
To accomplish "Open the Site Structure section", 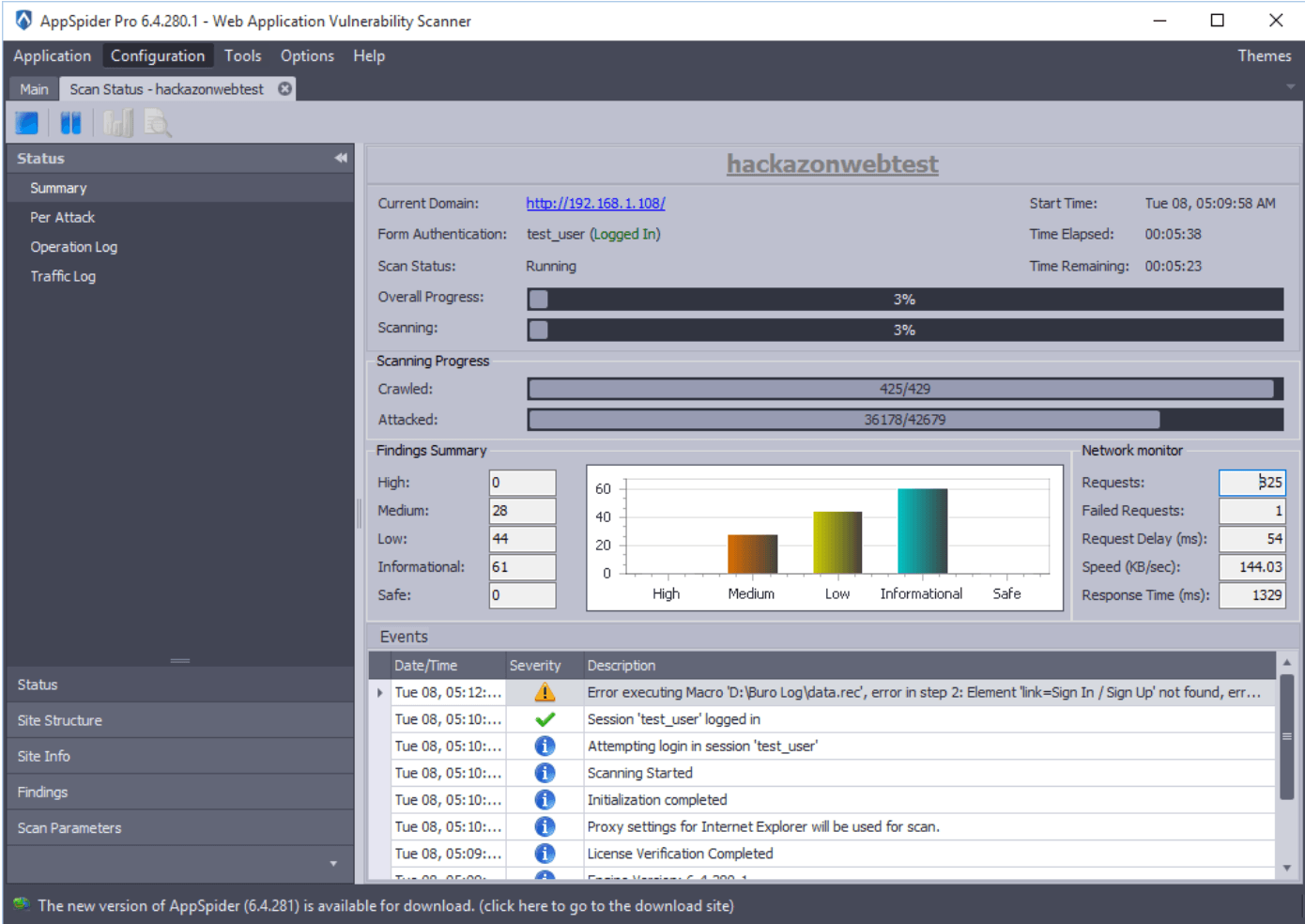I will 180,720.
